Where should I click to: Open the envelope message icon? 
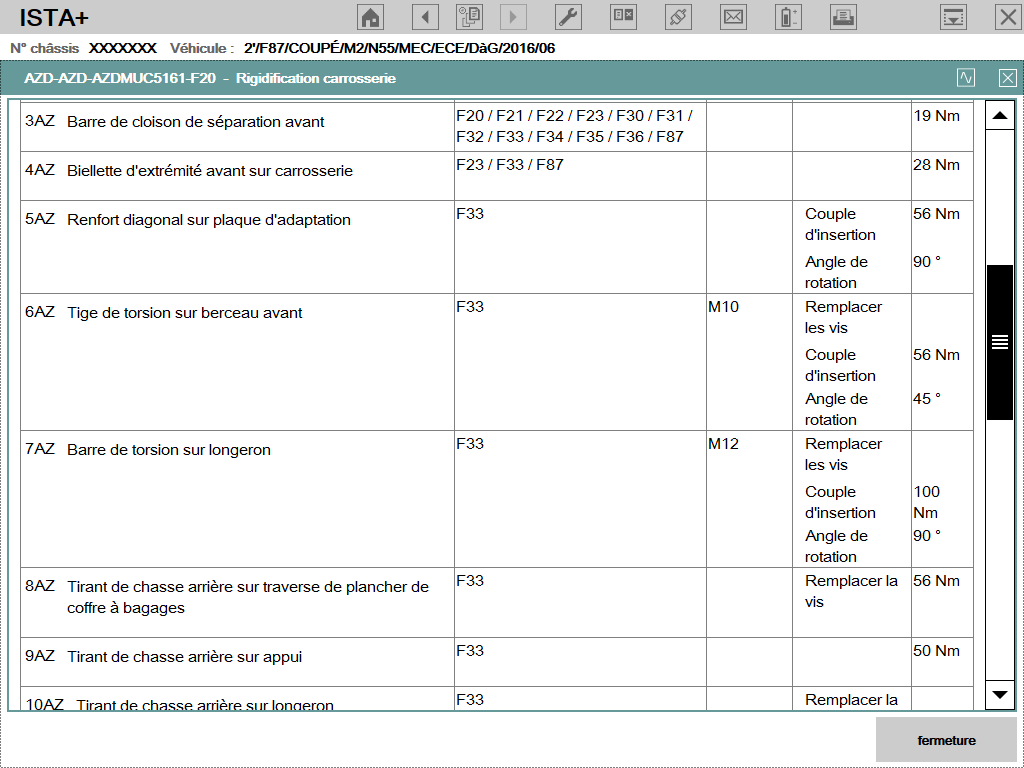pos(733,17)
